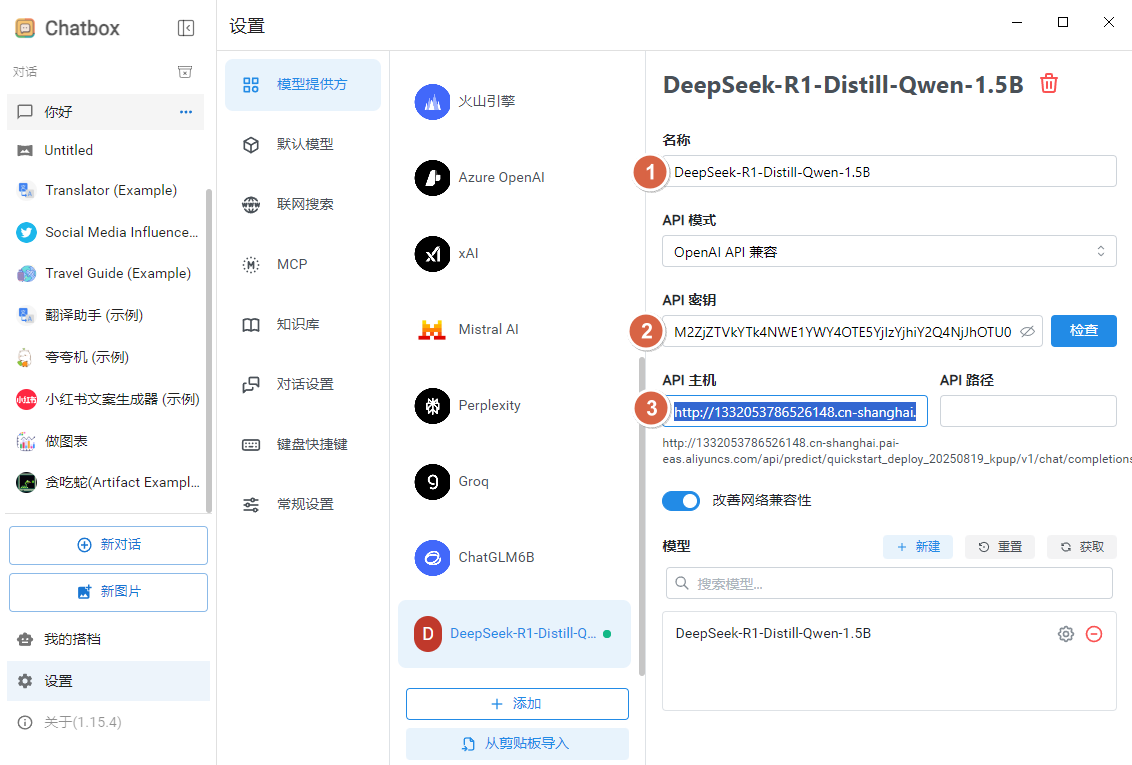Start a 新对话

[x=108, y=545]
